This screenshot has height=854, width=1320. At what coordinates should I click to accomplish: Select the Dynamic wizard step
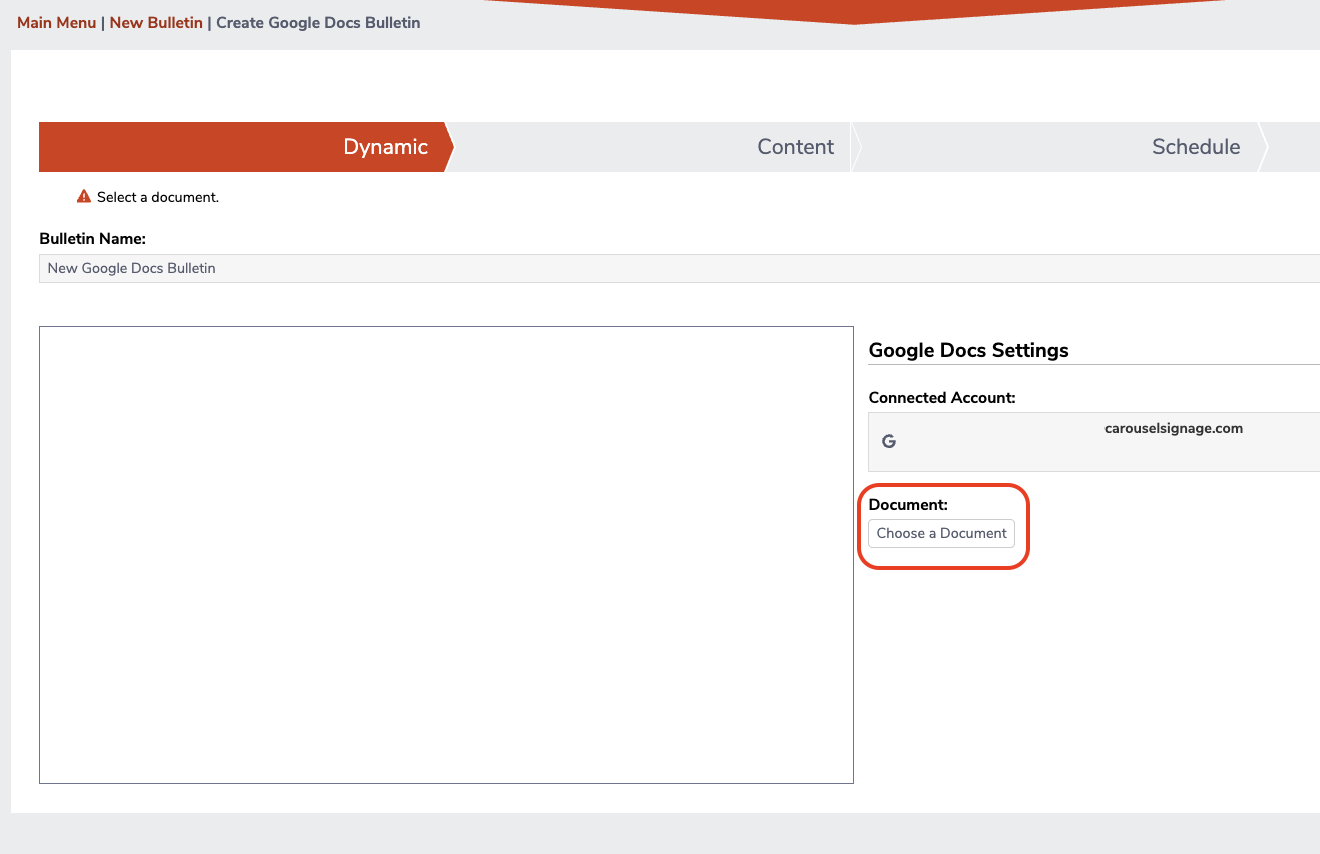click(246, 147)
